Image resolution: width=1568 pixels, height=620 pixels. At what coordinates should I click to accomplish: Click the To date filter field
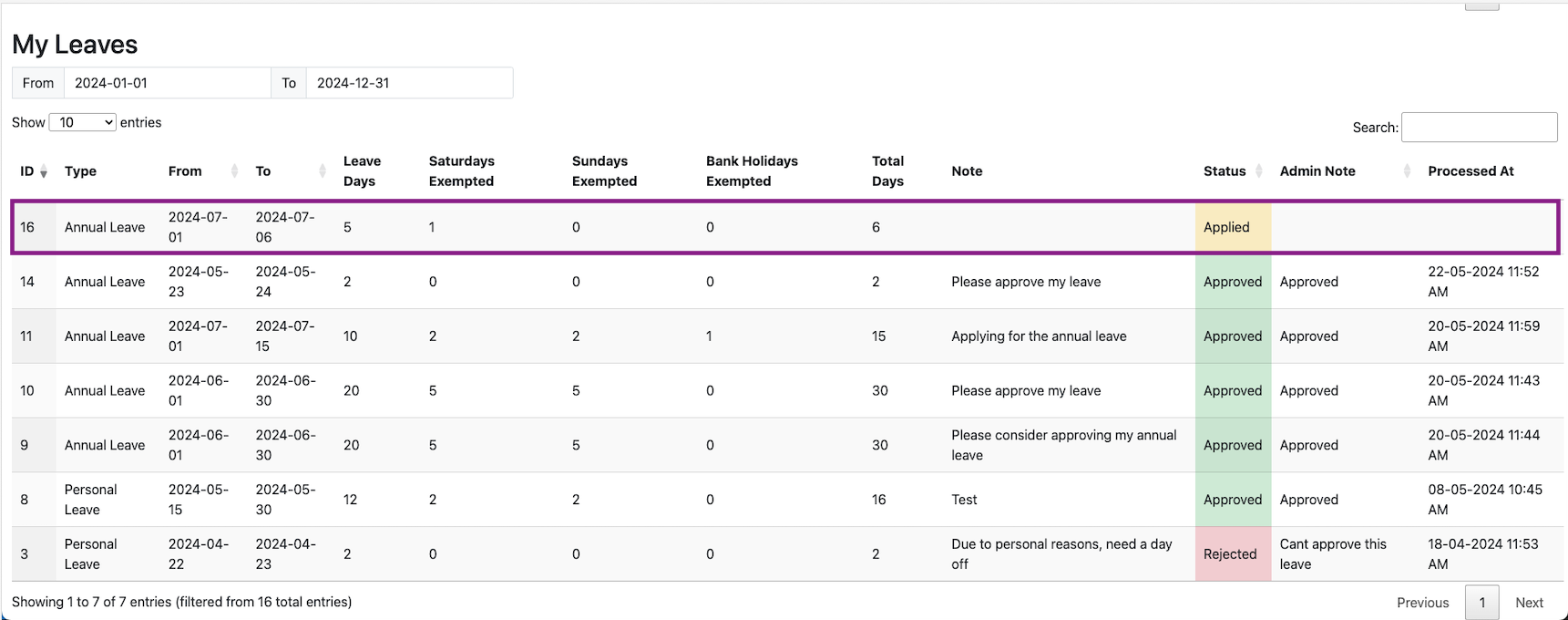[x=409, y=83]
